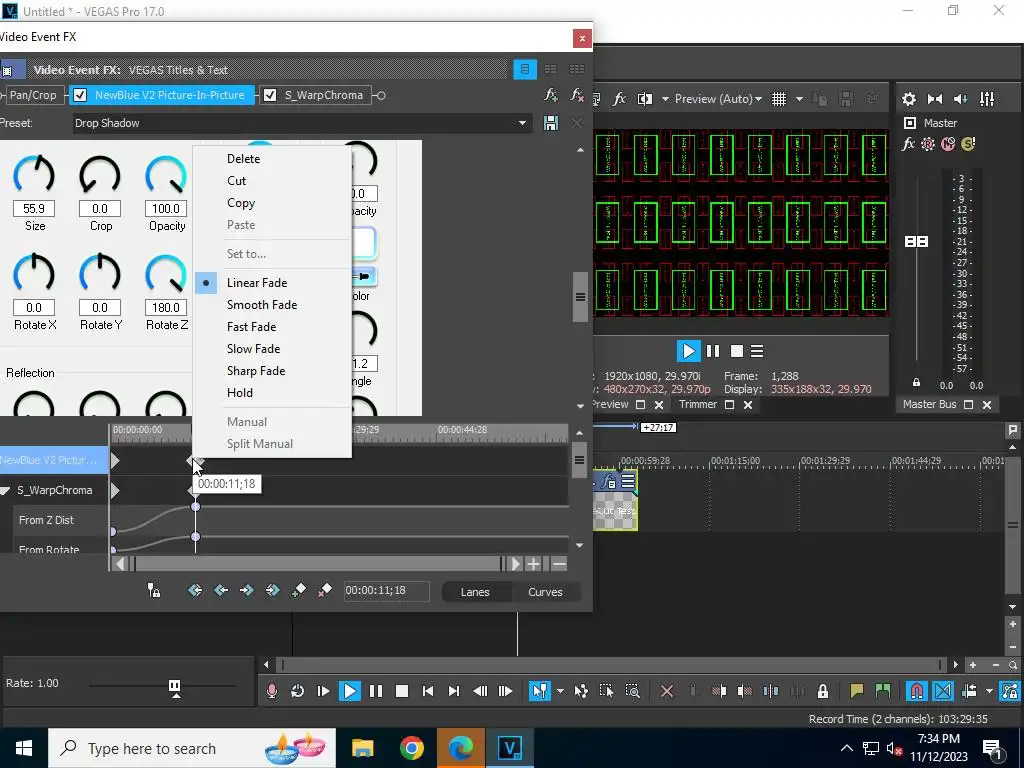Select the Zoom Edit tool
The image size is (1024, 768).
(632, 691)
